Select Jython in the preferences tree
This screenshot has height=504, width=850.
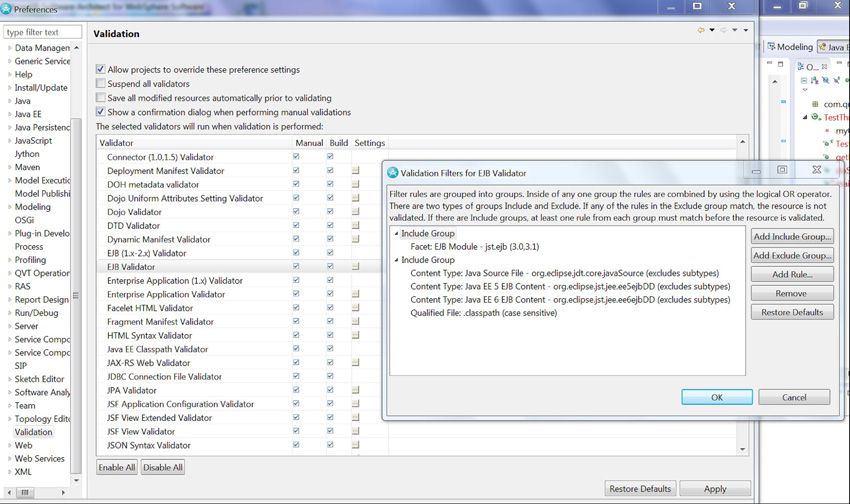tap(27, 154)
